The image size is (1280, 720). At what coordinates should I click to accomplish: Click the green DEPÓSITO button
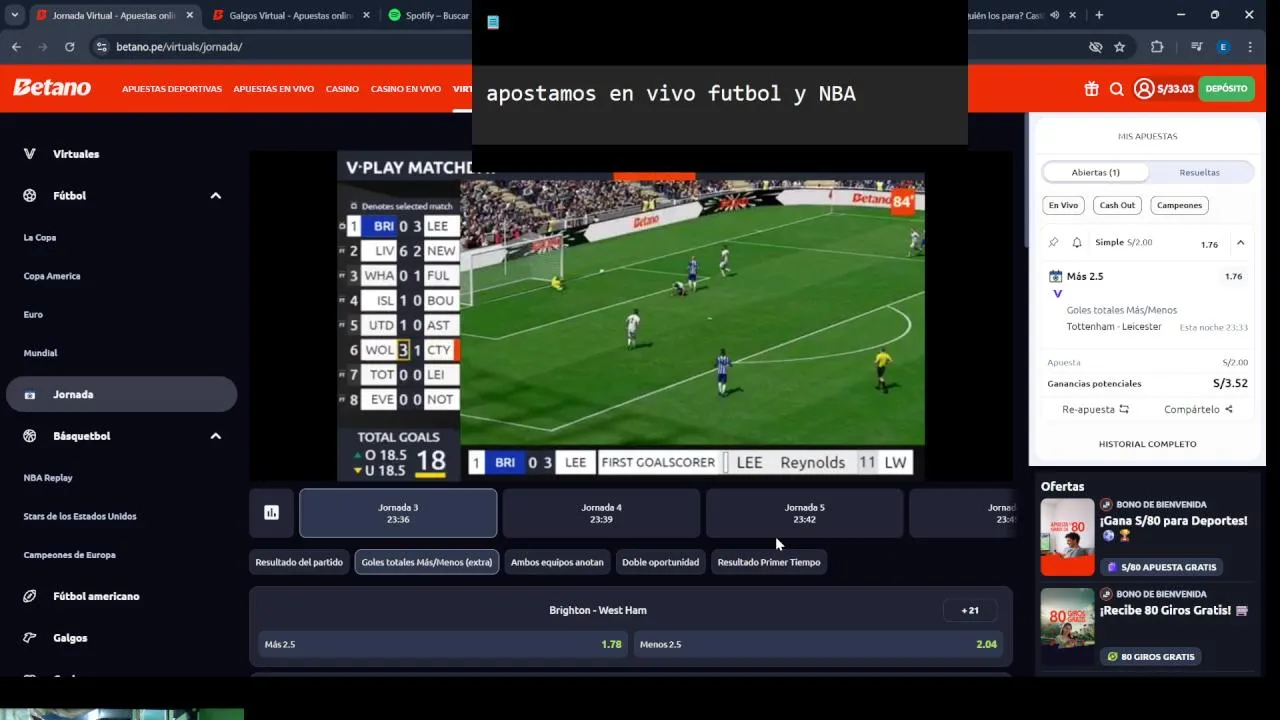[x=1226, y=89]
